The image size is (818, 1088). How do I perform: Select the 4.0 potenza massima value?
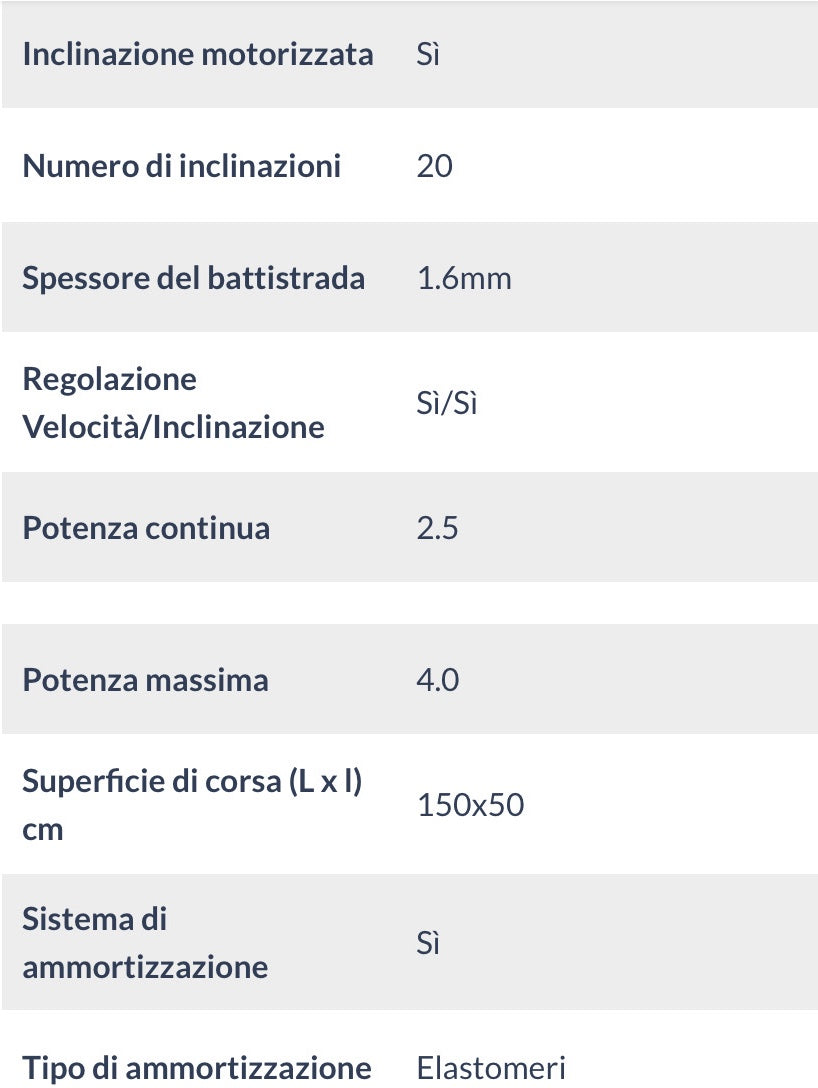(x=438, y=680)
